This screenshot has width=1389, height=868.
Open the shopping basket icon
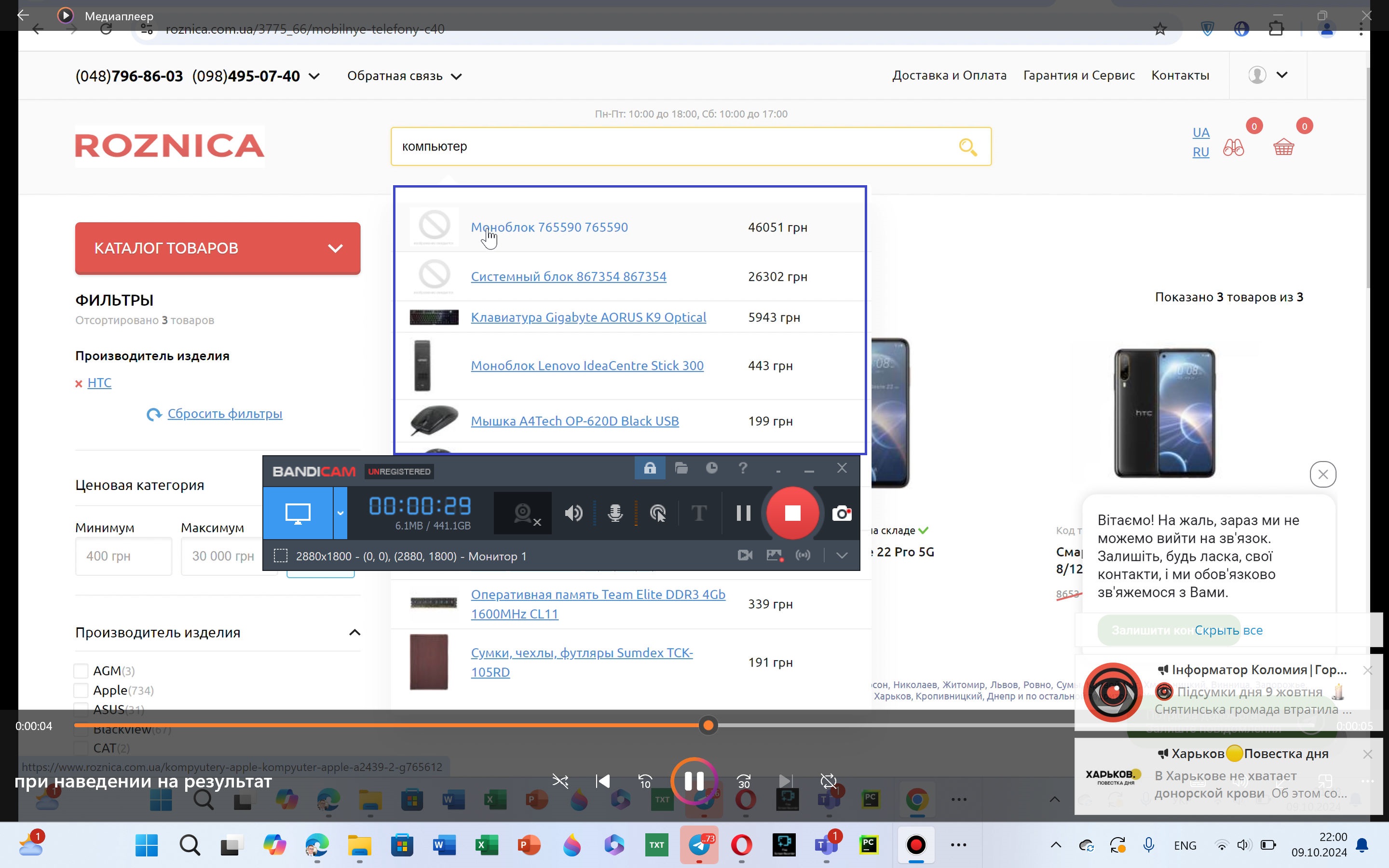[1283, 148]
